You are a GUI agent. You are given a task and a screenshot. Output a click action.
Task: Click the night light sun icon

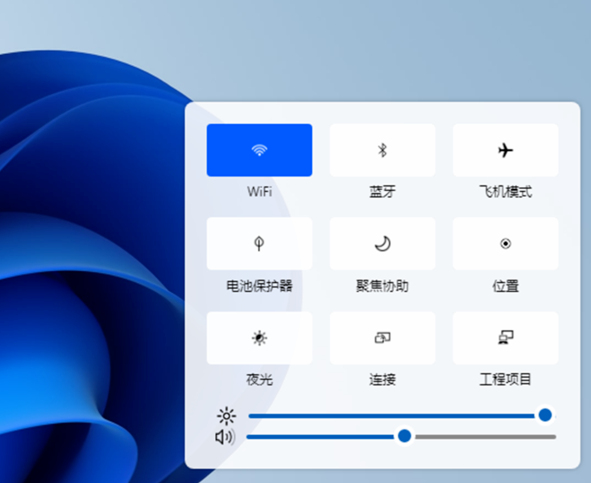(x=259, y=338)
